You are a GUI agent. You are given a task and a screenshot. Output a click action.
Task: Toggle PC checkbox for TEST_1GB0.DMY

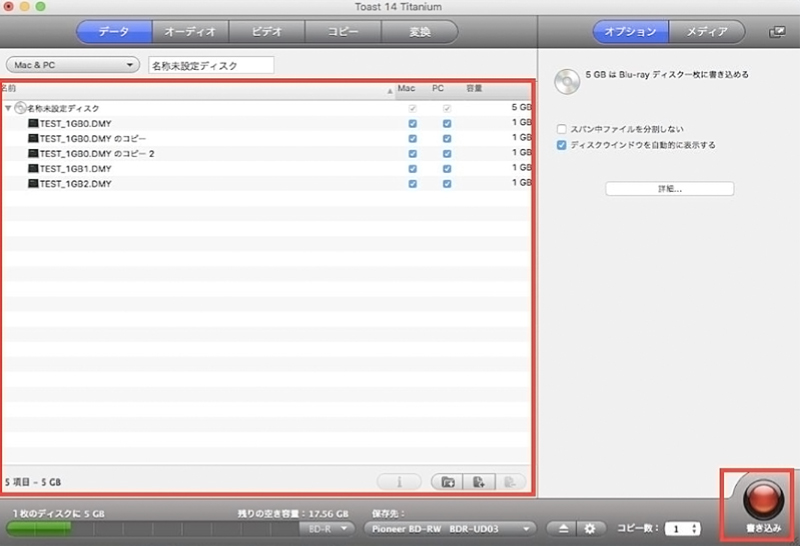point(447,123)
